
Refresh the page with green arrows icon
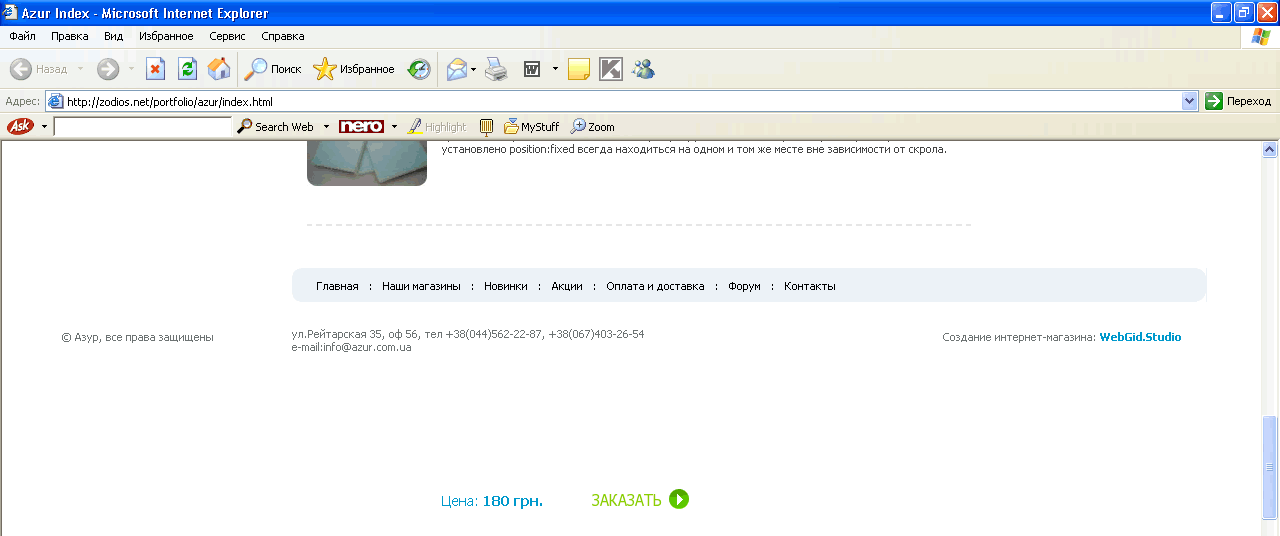[x=187, y=69]
